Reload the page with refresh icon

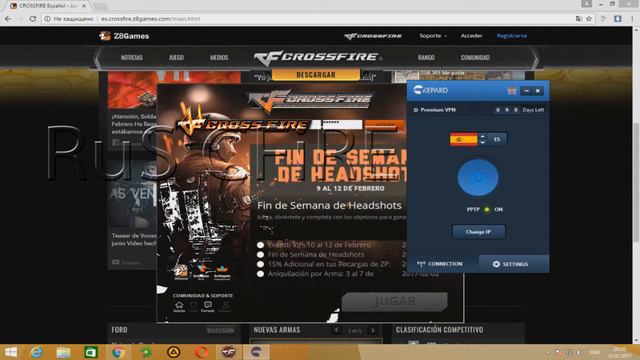click(33, 19)
